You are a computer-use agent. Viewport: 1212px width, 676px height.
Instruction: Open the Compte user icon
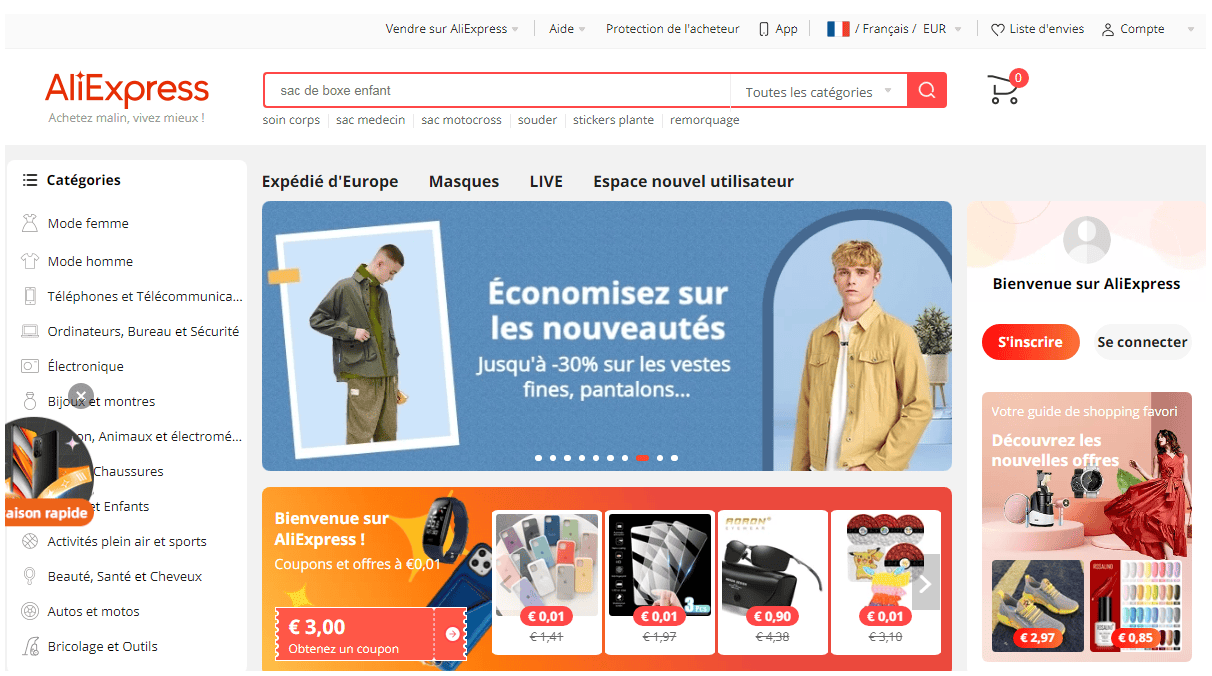pos(1108,30)
